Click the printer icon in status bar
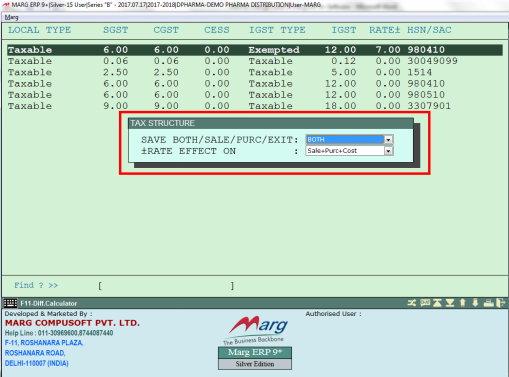 489,303
